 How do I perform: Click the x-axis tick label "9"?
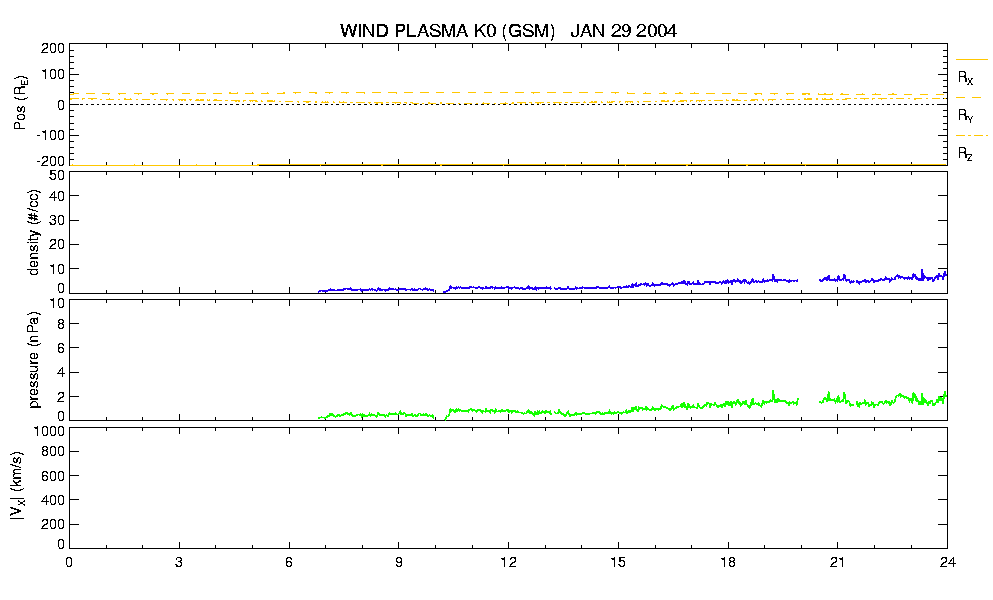click(398, 562)
